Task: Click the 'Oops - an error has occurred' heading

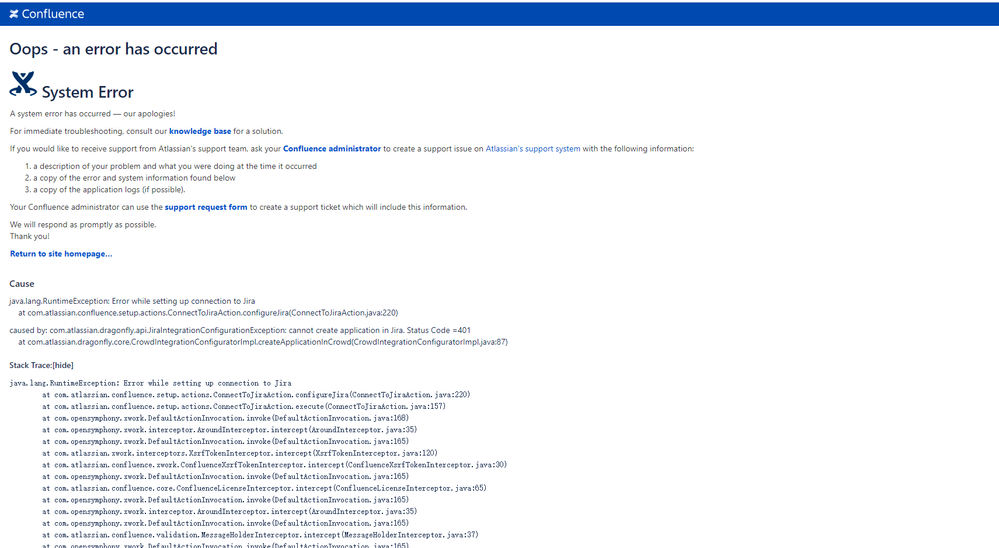Action: coord(113,49)
